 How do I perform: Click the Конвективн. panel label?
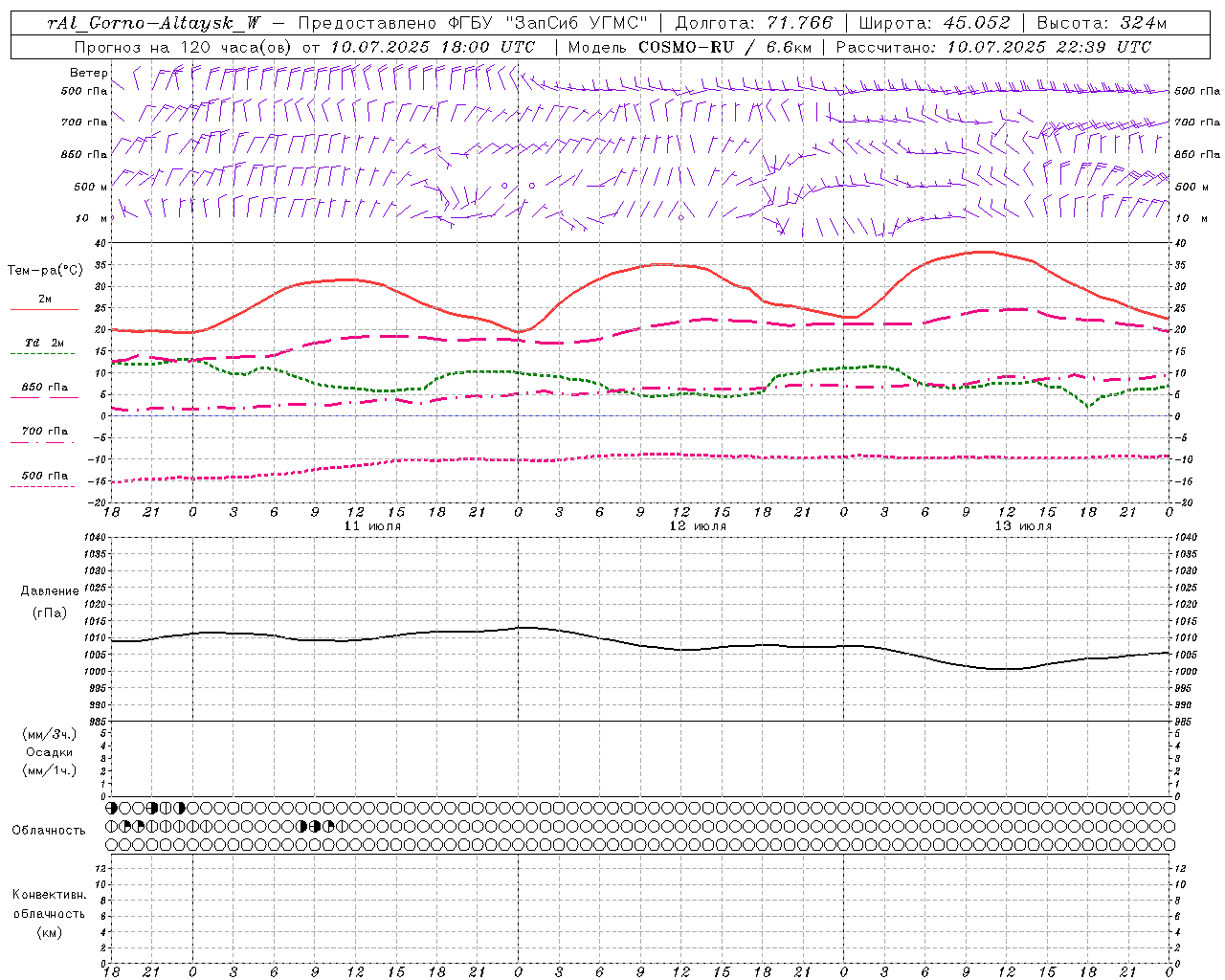(x=49, y=895)
